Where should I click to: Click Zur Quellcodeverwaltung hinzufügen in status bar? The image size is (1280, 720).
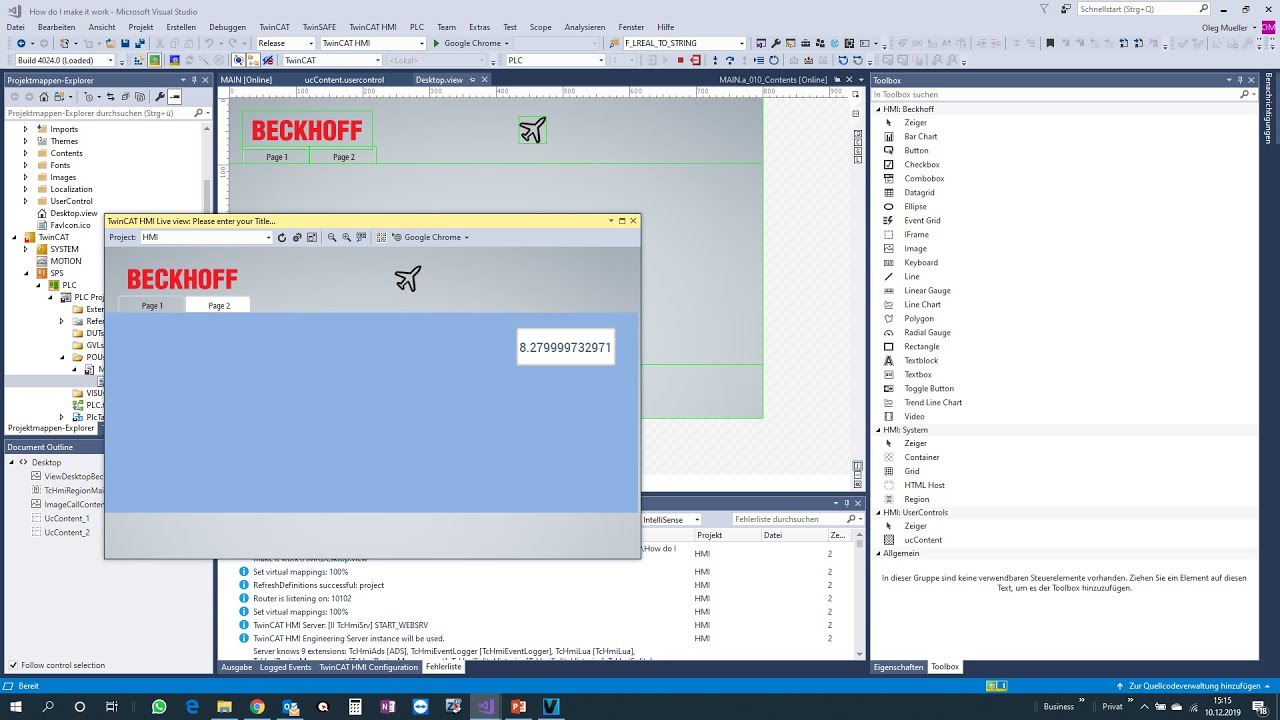[1194, 686]
